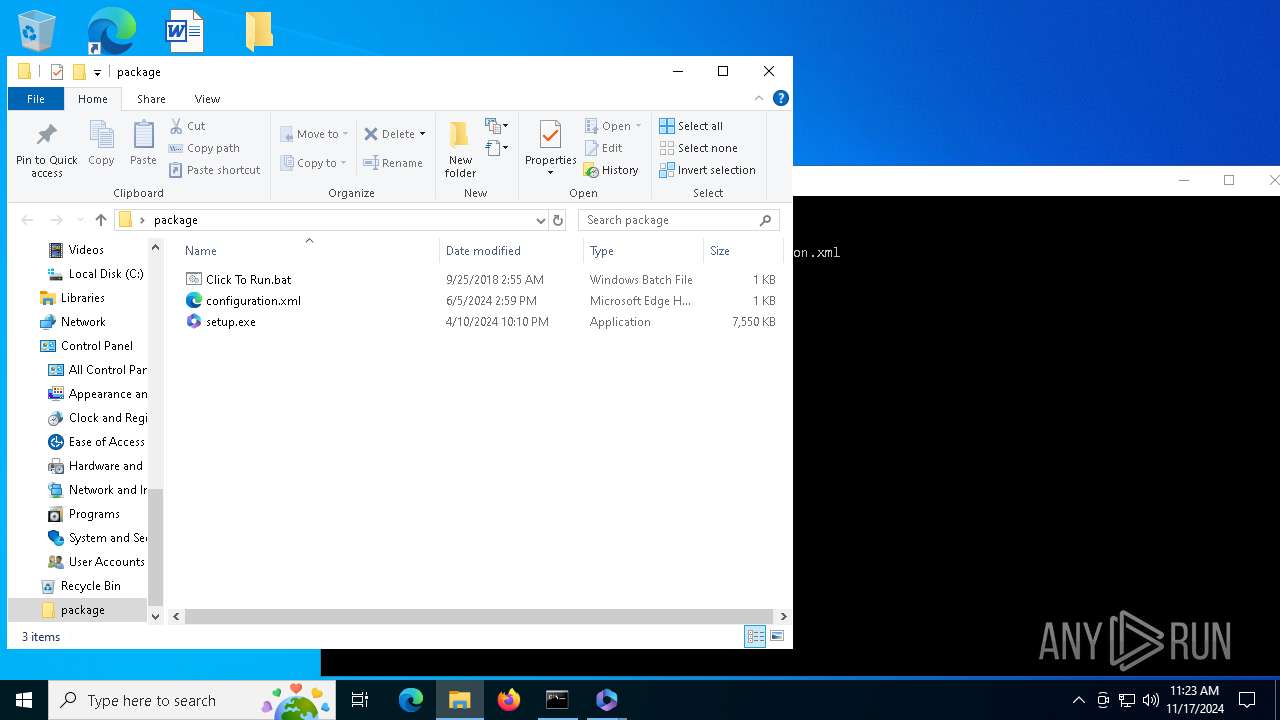Click the History button
Screen dimensions: 1280x720
[x=611, y=170]
